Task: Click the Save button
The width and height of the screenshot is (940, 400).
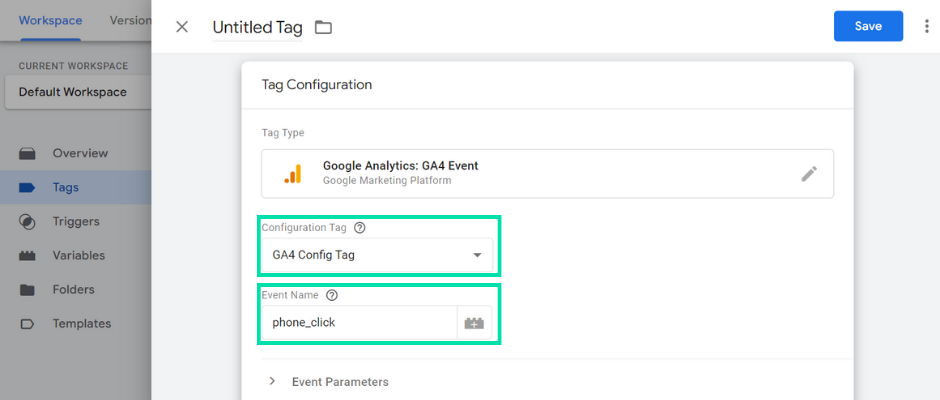Action: coord(868,26)
